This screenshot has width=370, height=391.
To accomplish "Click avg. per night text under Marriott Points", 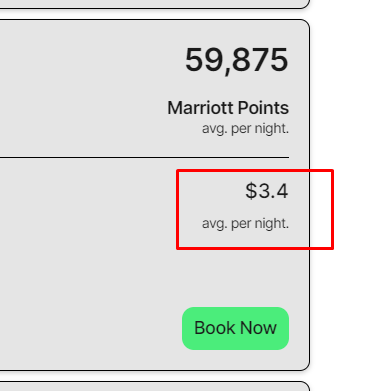I will [245, 129].
